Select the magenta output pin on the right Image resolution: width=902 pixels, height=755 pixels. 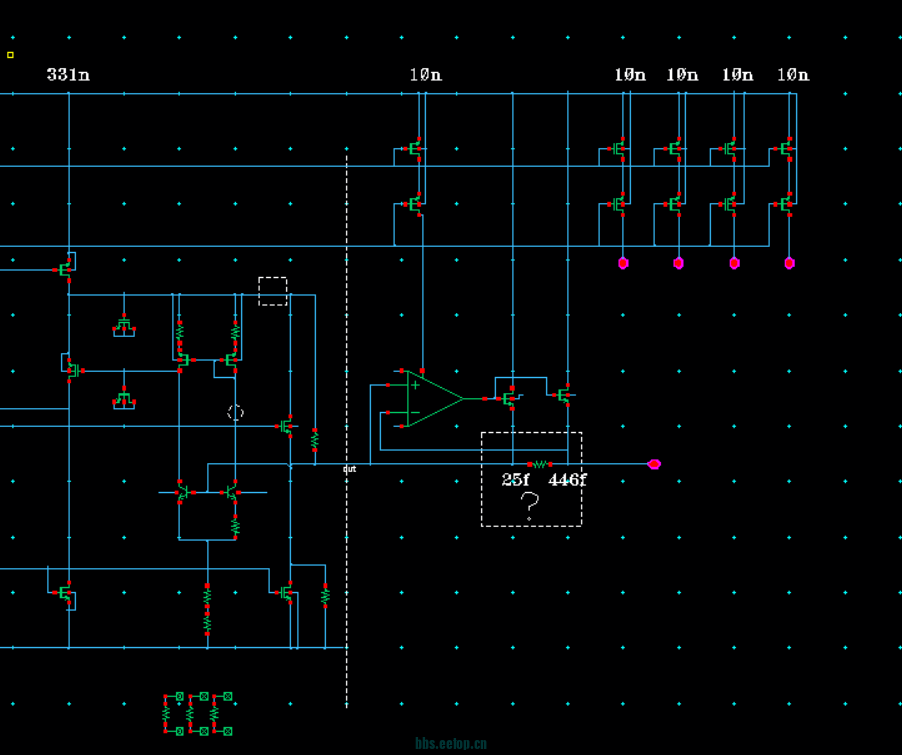click(654, 464)
